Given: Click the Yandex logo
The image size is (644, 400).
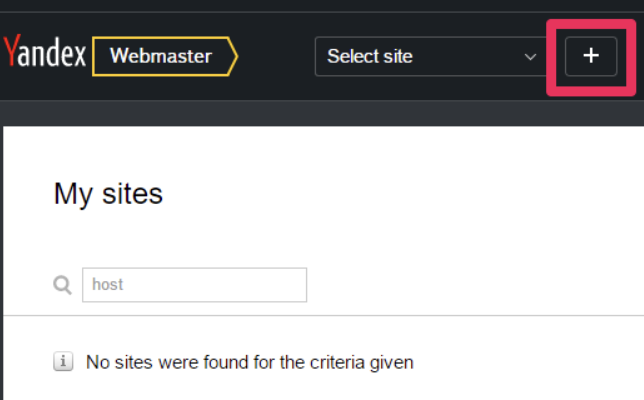Looking at the screenshot, I should tap(45, 56).
